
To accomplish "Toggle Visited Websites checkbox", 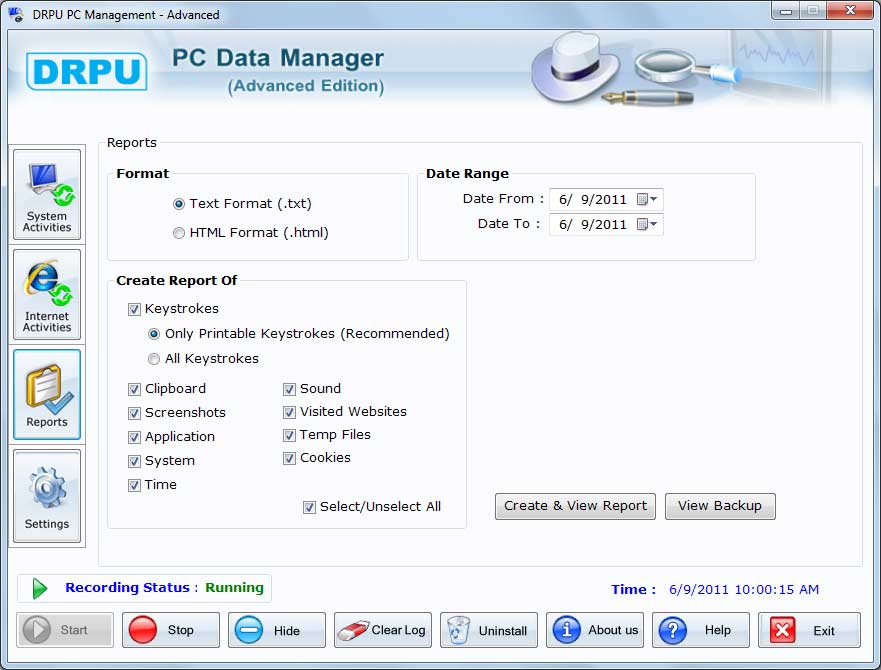I will coord(289,412).
